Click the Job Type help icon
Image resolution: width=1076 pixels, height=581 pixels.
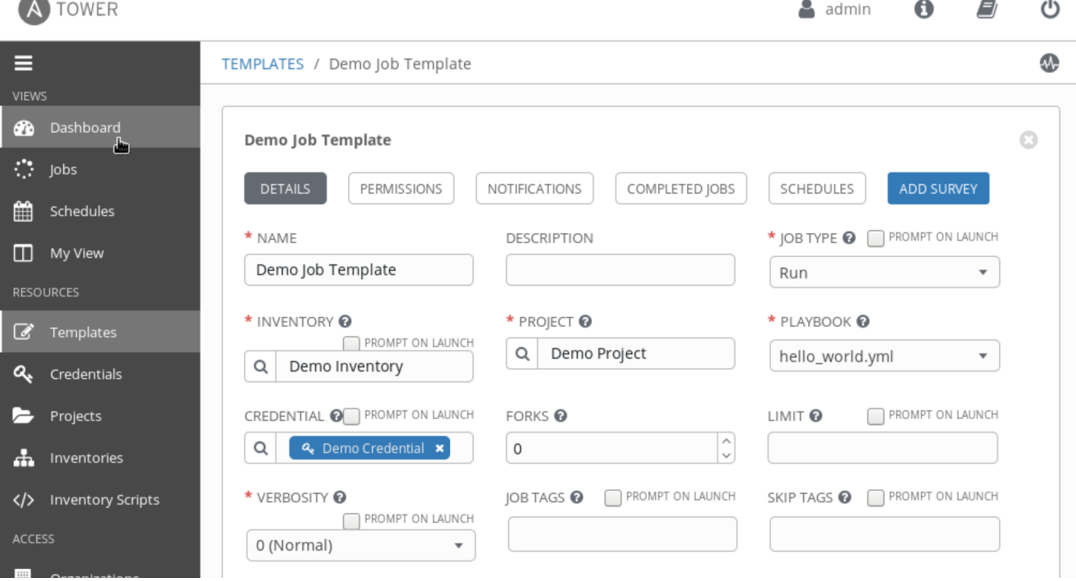(x=849, y=238)
